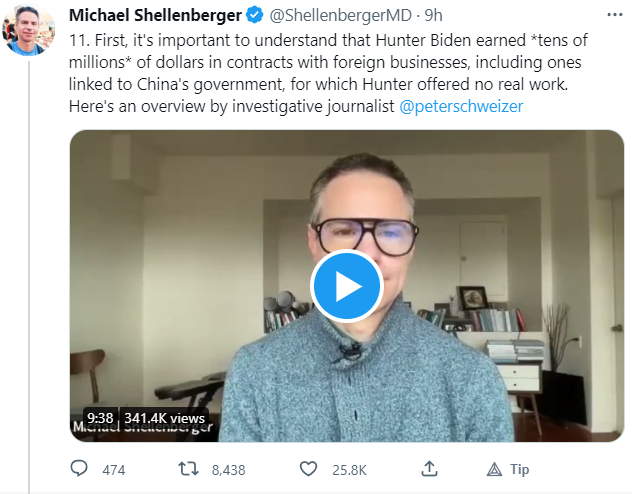Image resolution: width=632 pixels, height=494 pixels.
Task: Click the reply speech bubble icon
Action: pos(79,469)
